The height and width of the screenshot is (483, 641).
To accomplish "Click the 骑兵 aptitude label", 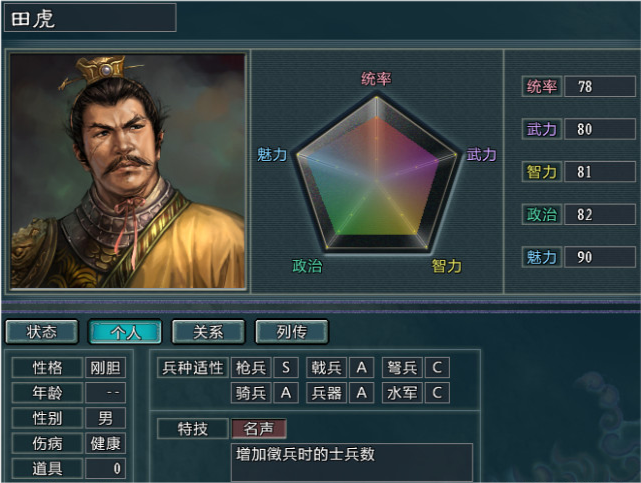I will (x=251, y=393).
